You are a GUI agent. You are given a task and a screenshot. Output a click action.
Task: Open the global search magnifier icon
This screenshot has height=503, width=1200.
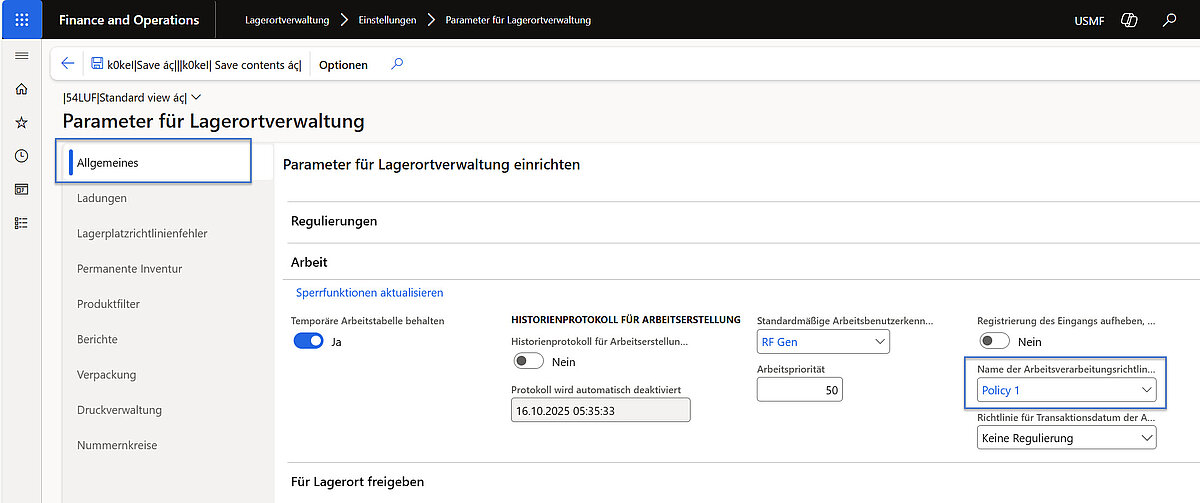1169,20
